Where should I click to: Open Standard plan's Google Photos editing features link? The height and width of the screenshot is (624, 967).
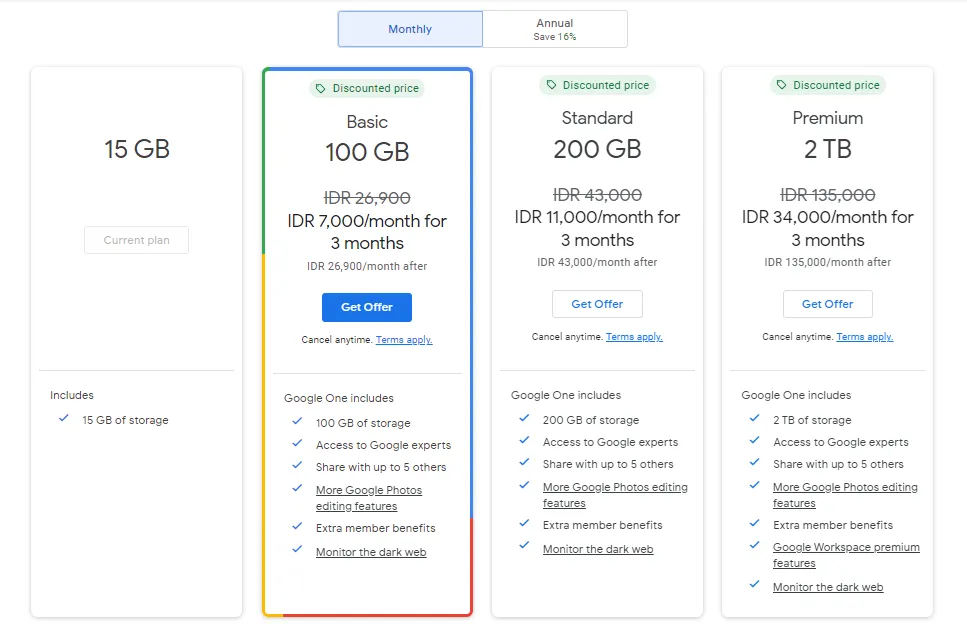coord(614,488)
